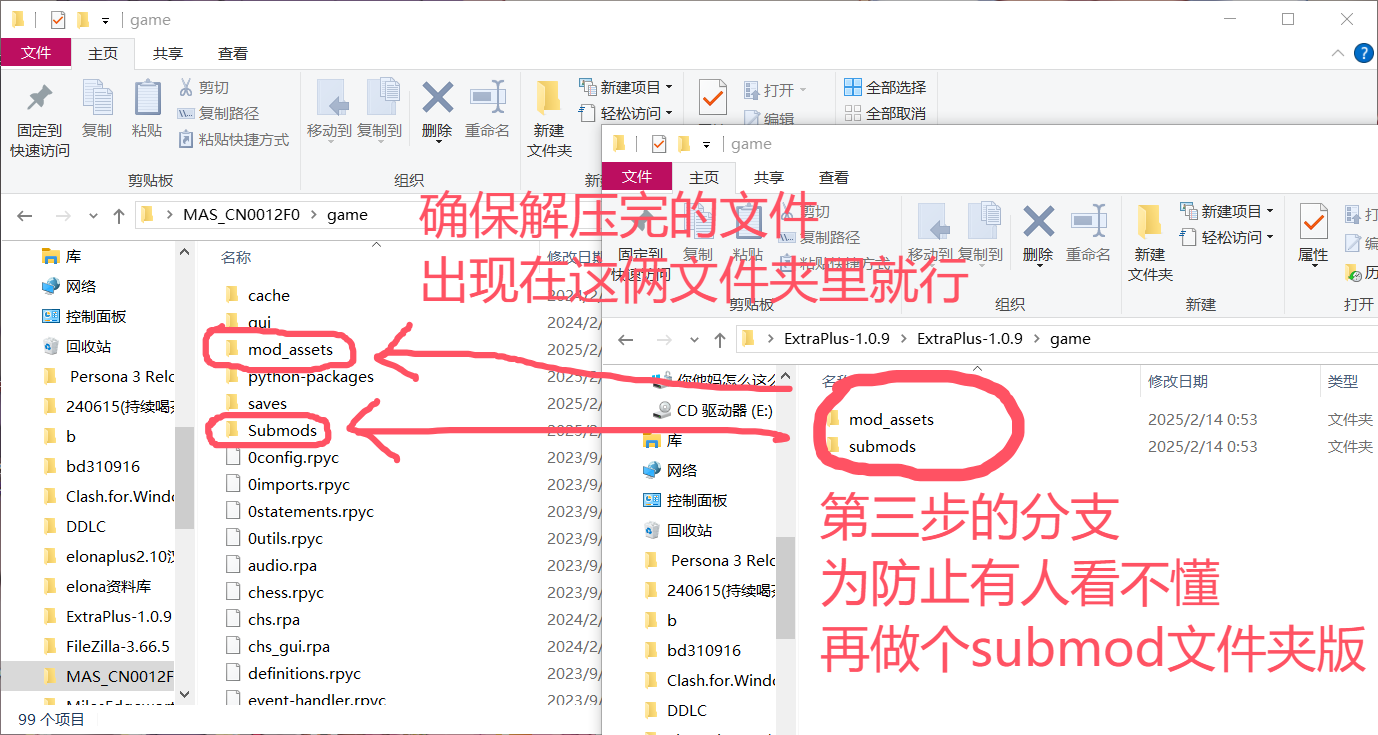Collapse the ribbon with the chevron near help
The image size is (1378, 735).
click(x=1339, y=53)
